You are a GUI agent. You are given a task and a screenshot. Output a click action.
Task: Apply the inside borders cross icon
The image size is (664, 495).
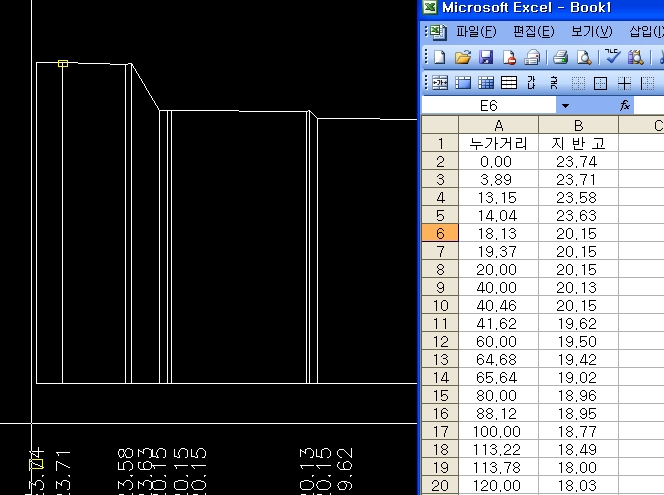click(x=624, y=83)
